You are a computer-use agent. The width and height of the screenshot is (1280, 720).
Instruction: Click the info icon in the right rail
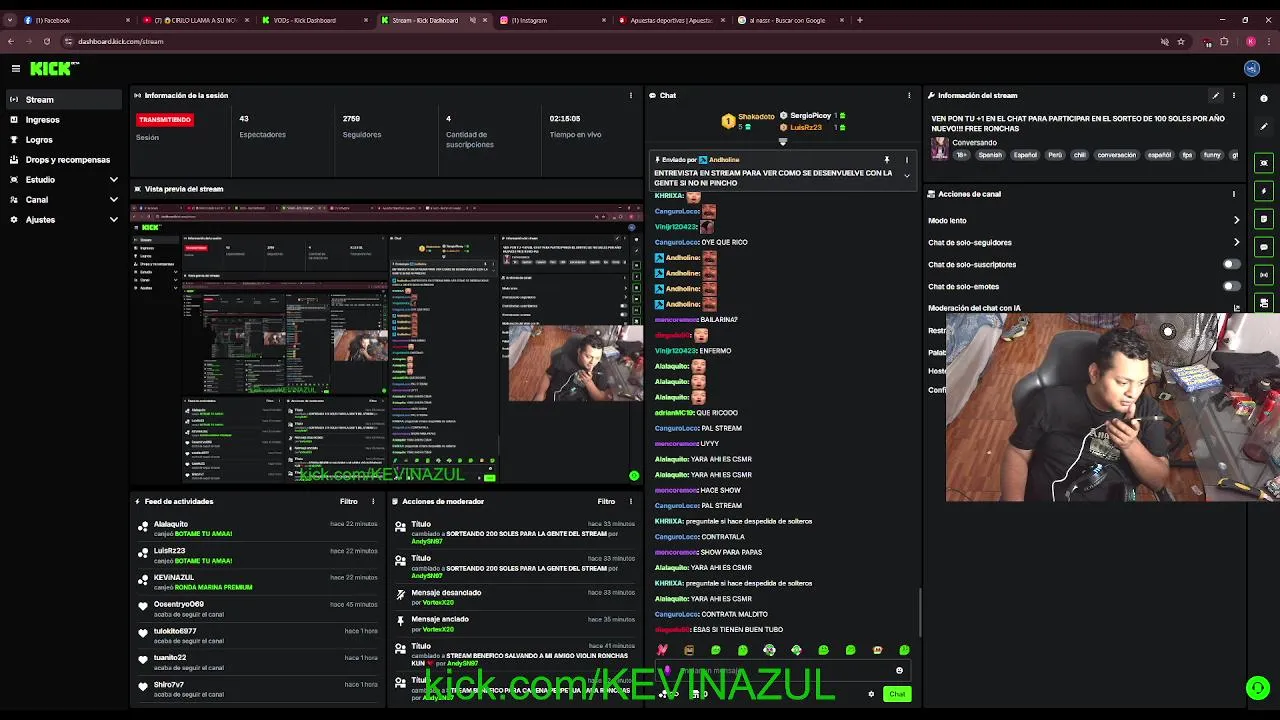tap(1265, 98)
